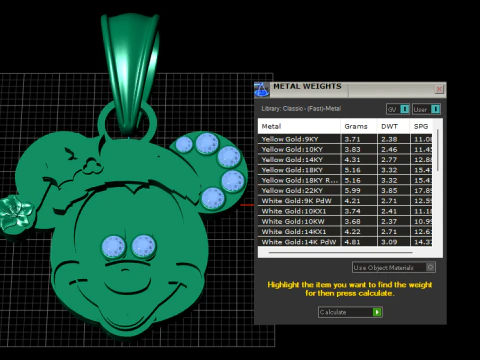
Task: Click the Library: Classic - (Fast)-Metal label
Action: tap(301, 109)
